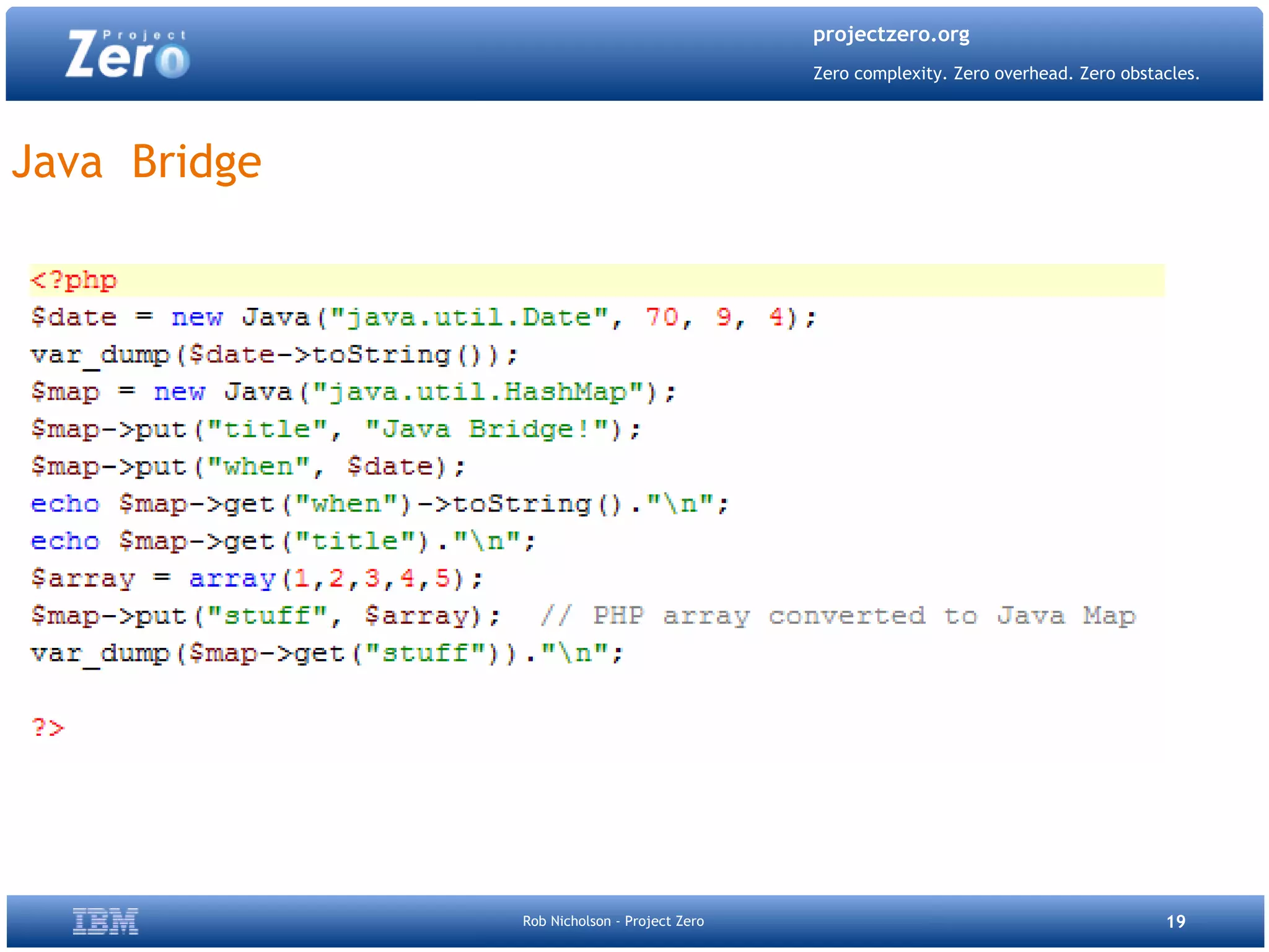The width and height of the screenshot is (1269, 952).
Task: Click the 'var_dump($date->toString());' line
Action: pos(274,356)
